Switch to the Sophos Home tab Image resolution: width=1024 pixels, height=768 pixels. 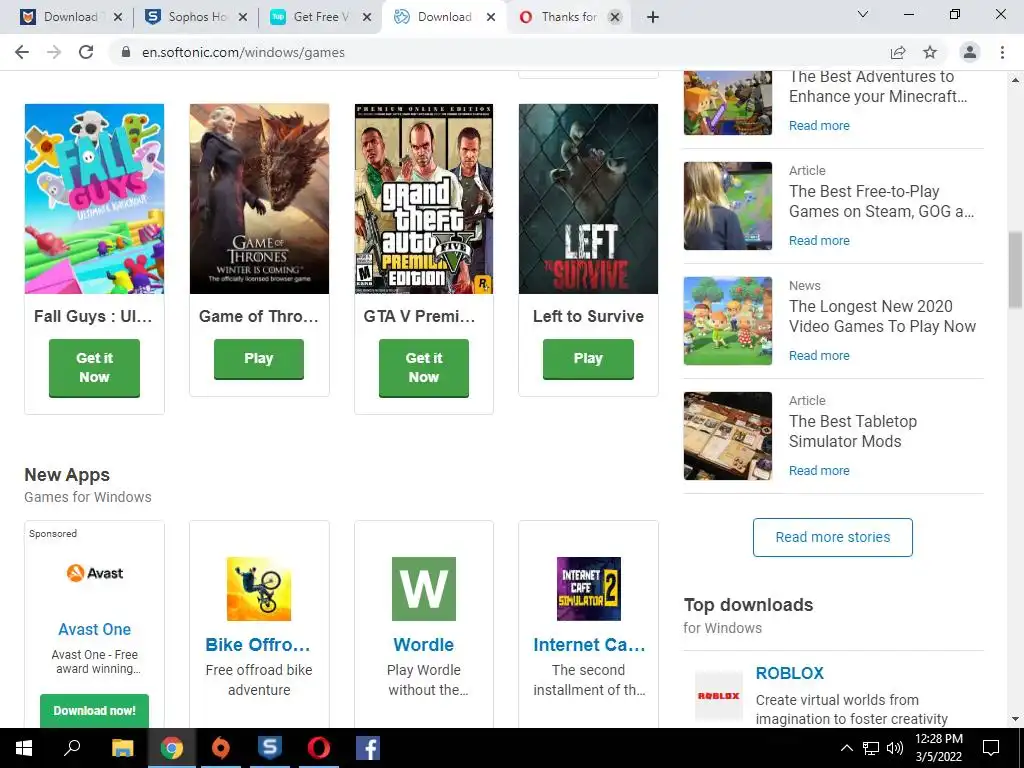pos(197,17)
